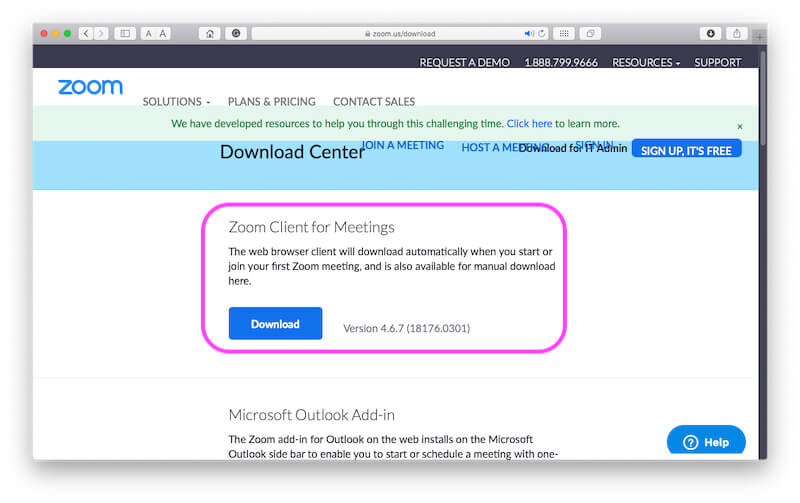Show the Safari sidebar

(x=125, y=34)
